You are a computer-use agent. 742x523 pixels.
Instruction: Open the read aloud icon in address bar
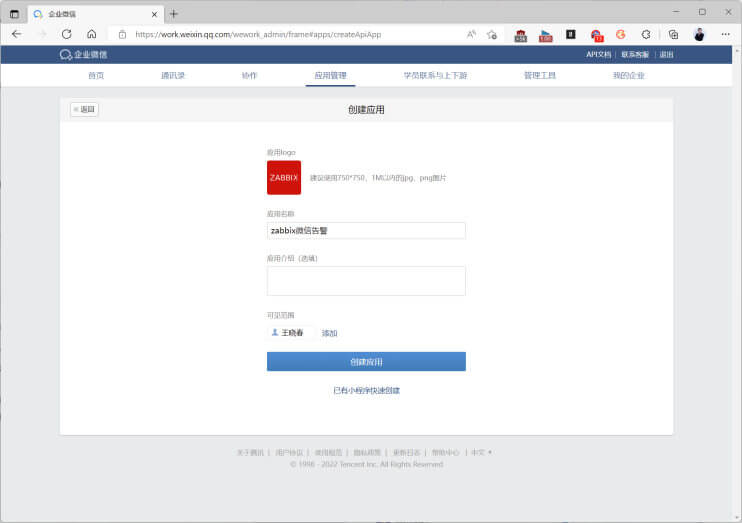471,34
